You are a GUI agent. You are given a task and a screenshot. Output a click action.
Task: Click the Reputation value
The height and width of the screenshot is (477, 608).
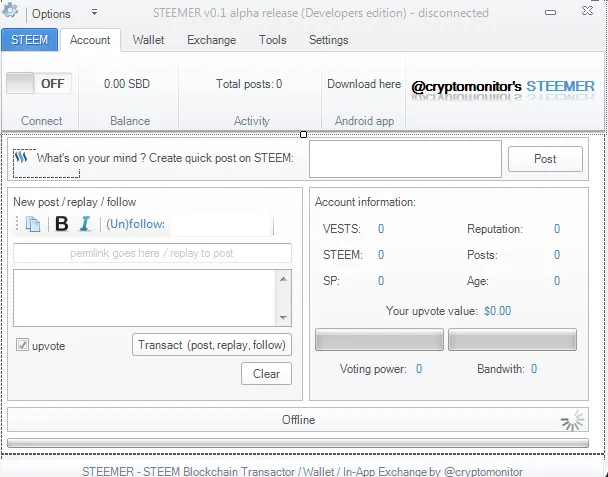[x=557, y=229]
